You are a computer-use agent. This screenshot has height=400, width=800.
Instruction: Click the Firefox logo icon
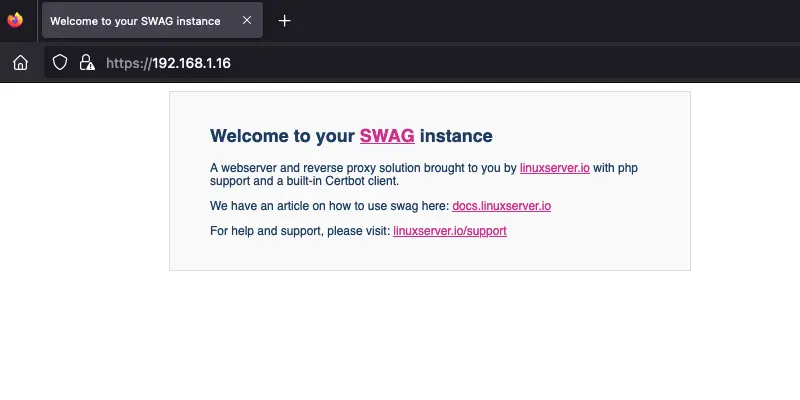point(15,20)
